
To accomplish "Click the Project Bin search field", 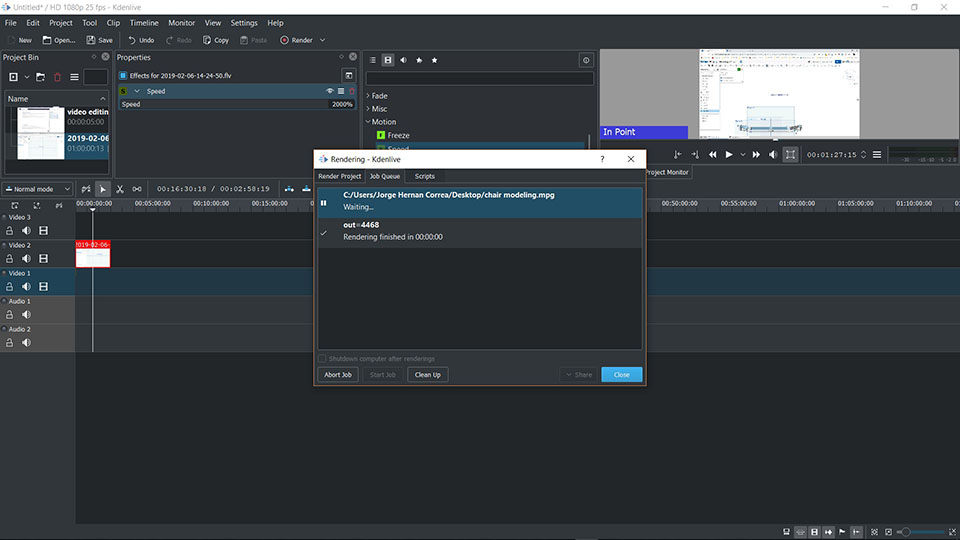I will click(96, 77).
